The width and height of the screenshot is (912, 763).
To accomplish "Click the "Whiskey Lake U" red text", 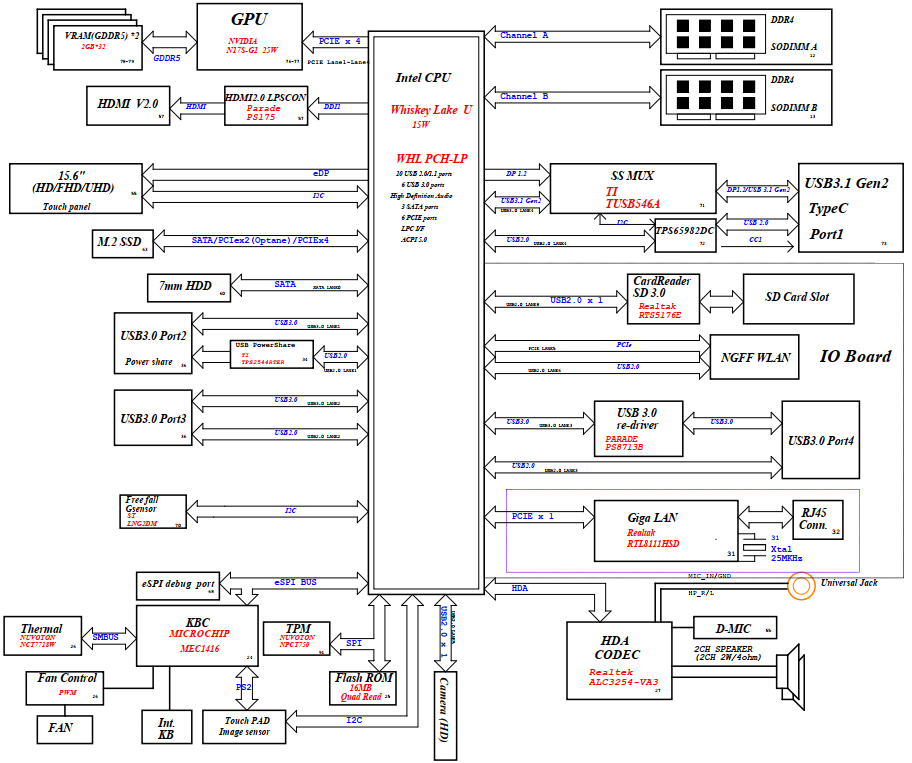I will click(x=431, y=110).
